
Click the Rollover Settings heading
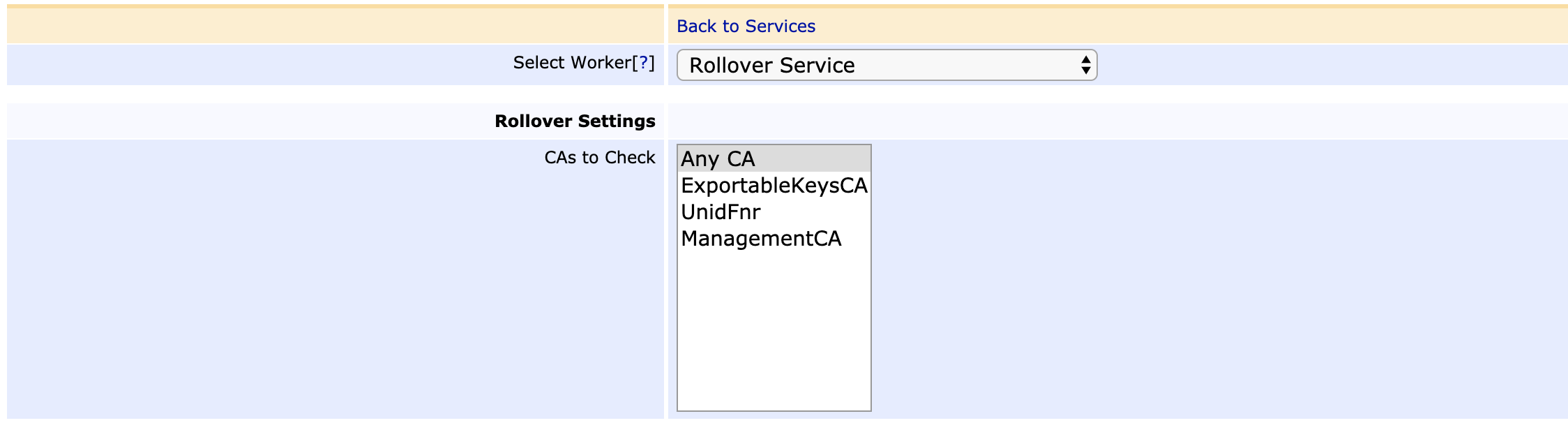point(575,121)
